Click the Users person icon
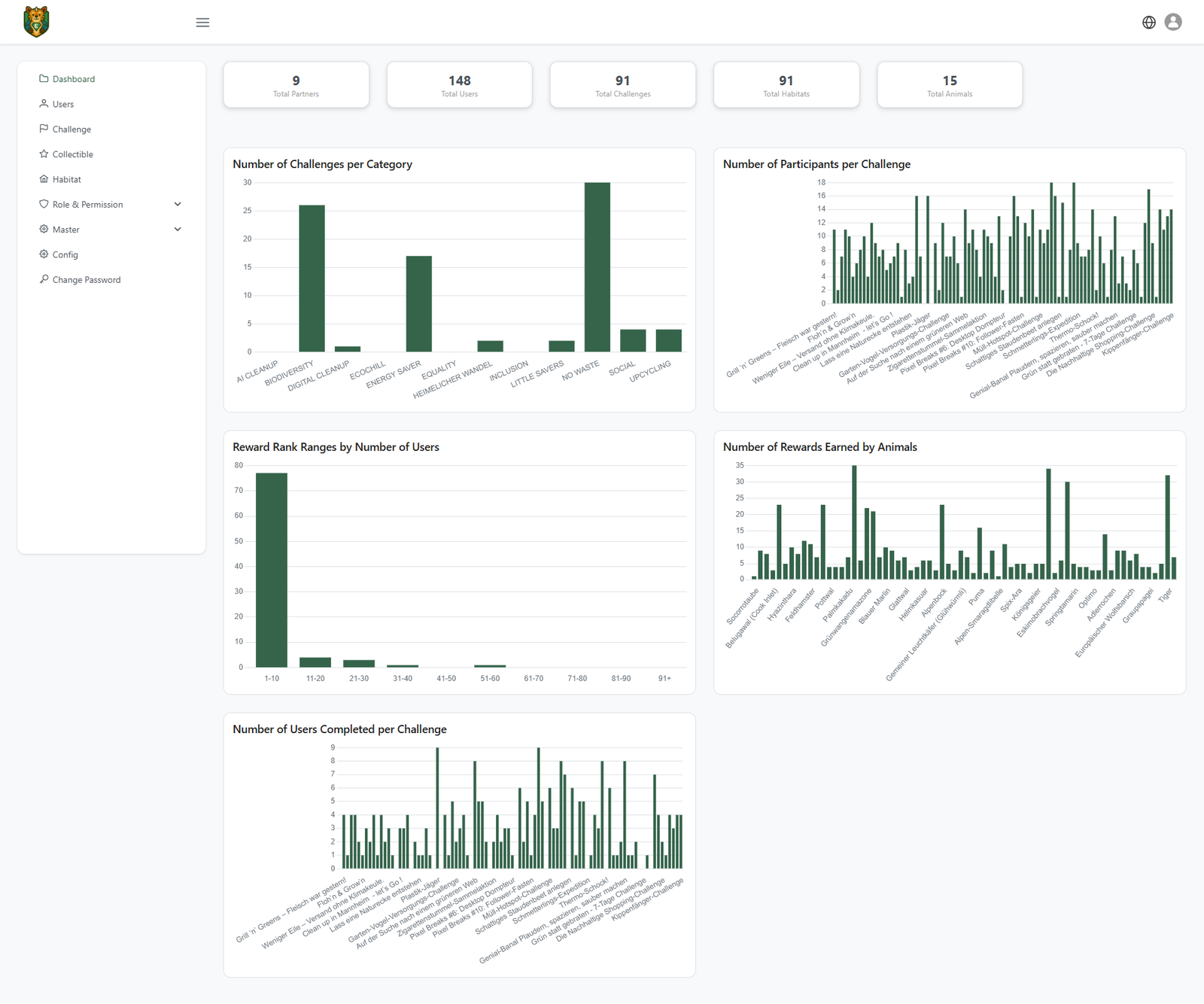Screen dimensions: 1204x1004 pyautogui.click(x=44, y=104)
